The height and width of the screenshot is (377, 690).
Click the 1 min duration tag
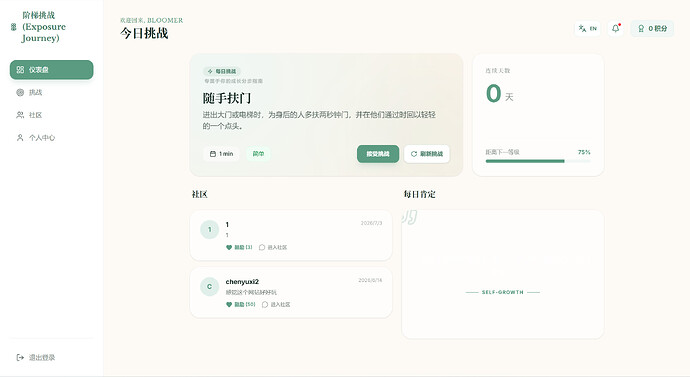[221, 154]
